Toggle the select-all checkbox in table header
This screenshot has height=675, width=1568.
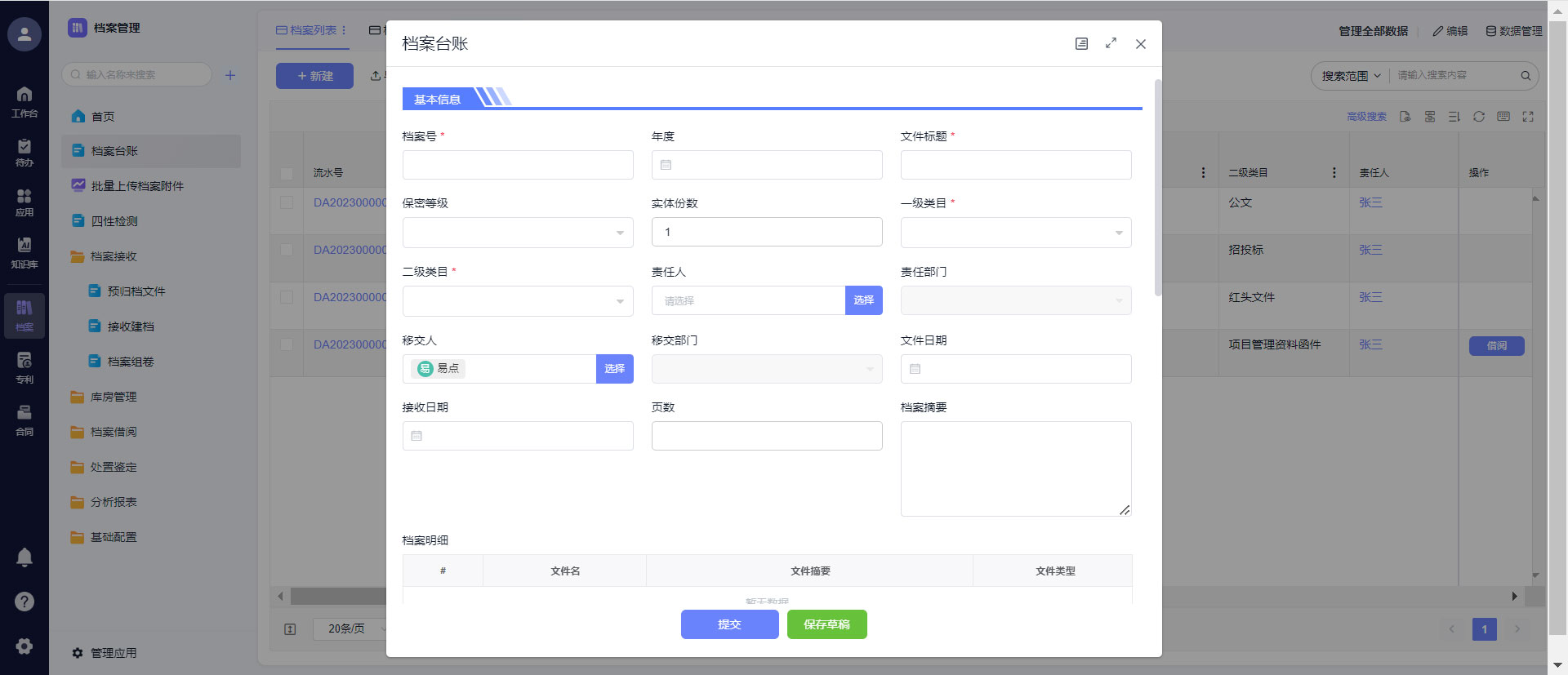pyautogui.click(x=287, y=173)
